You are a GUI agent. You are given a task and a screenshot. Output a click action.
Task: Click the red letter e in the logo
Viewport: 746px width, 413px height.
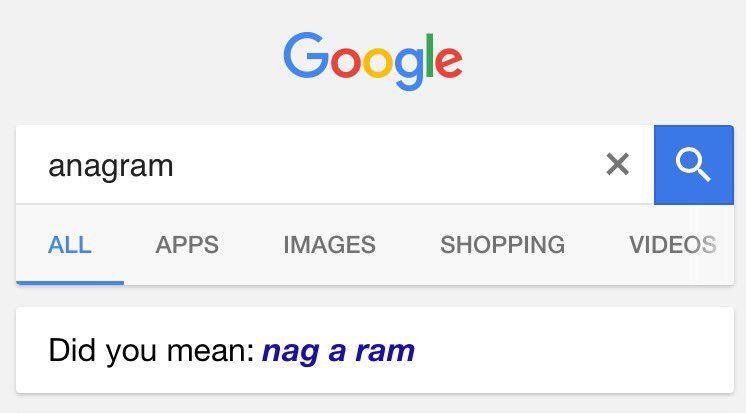(x=448, y=62)
